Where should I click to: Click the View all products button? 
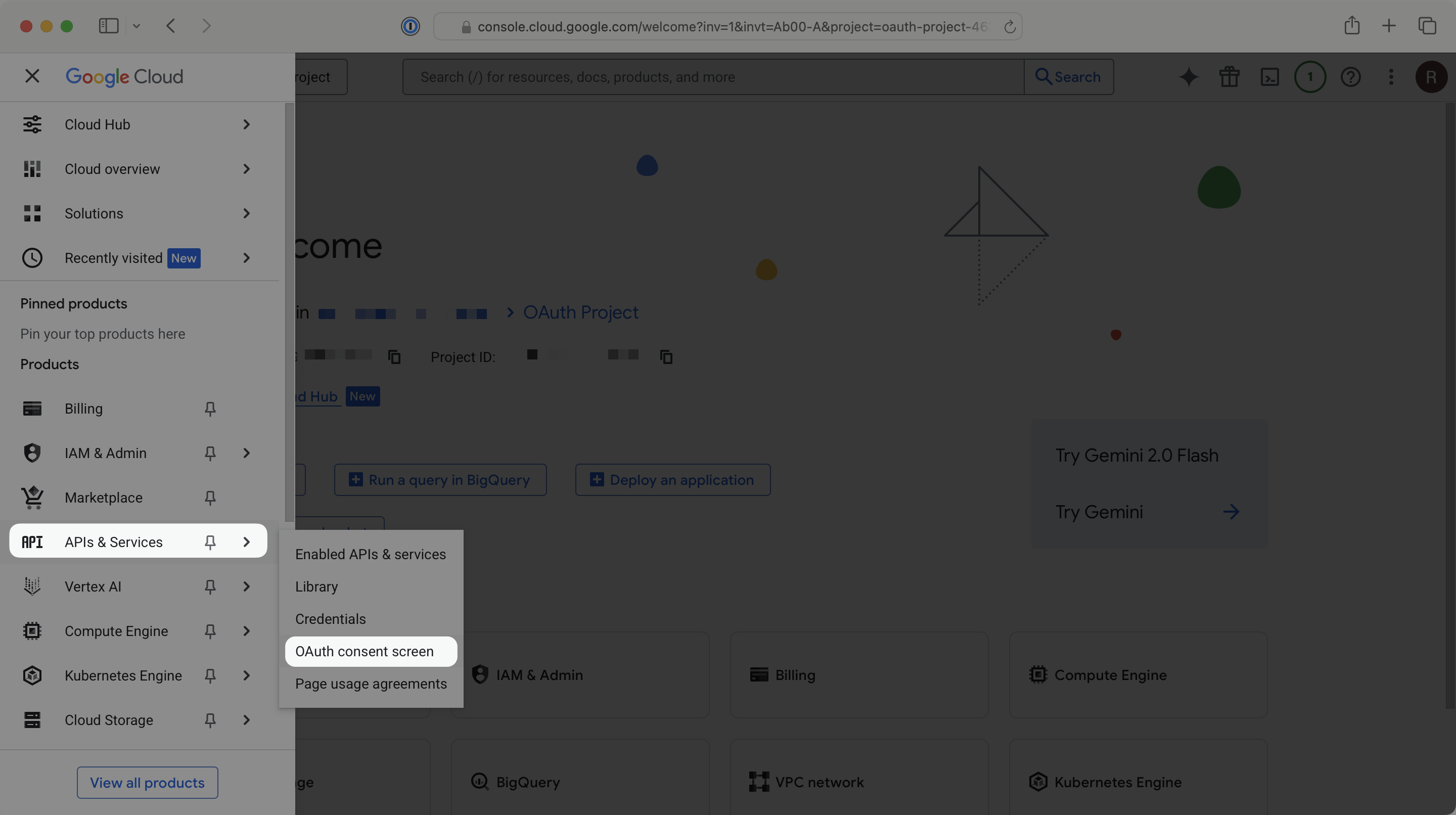pyautogui.click(x=147, y=782)
